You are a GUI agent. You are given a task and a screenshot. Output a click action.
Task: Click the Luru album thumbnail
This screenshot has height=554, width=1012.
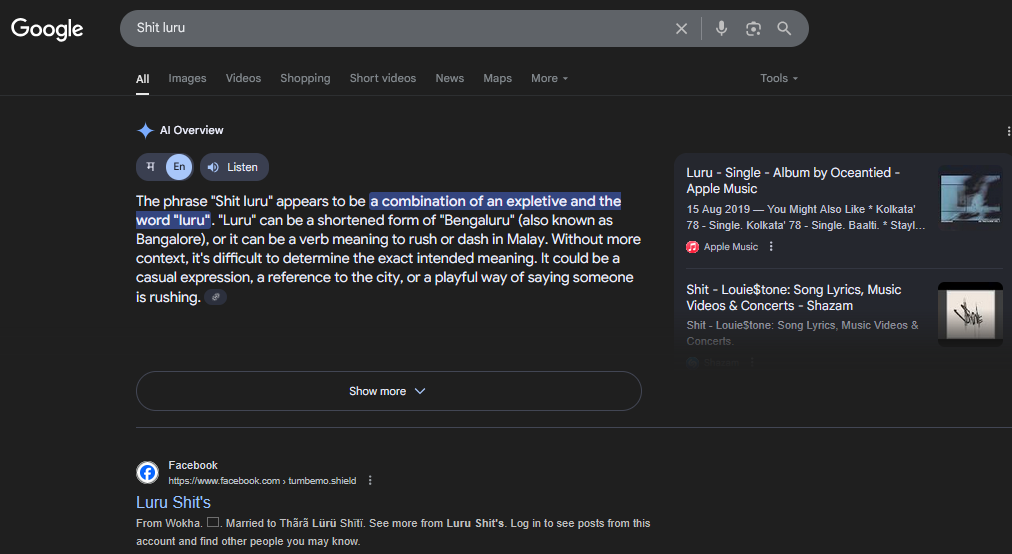tap(970, 196)
